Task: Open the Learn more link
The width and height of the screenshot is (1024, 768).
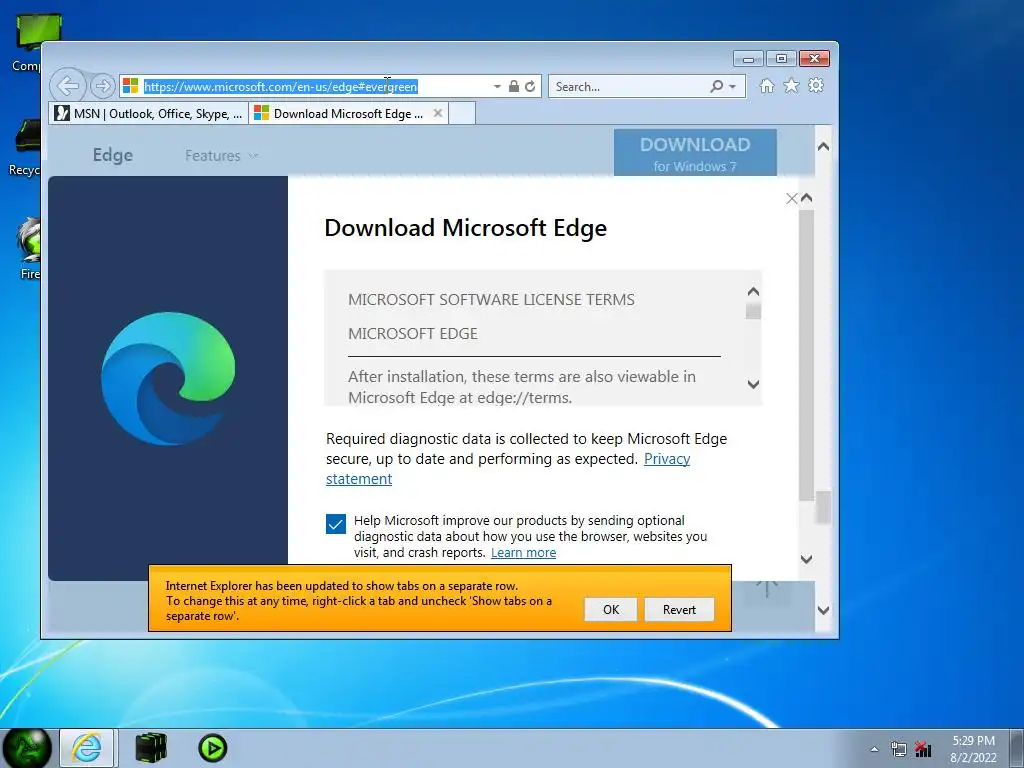Action: click(x=523, y=552)
